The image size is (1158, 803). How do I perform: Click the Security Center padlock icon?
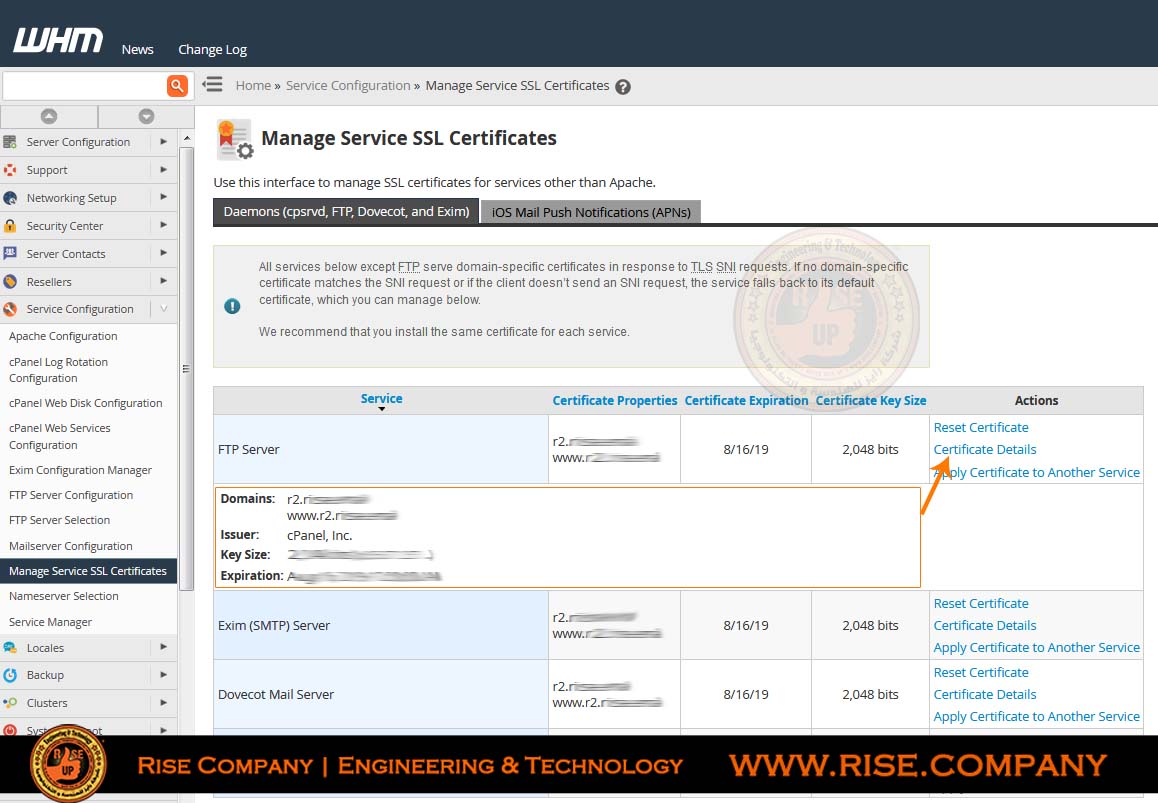(x=10, y=226)
